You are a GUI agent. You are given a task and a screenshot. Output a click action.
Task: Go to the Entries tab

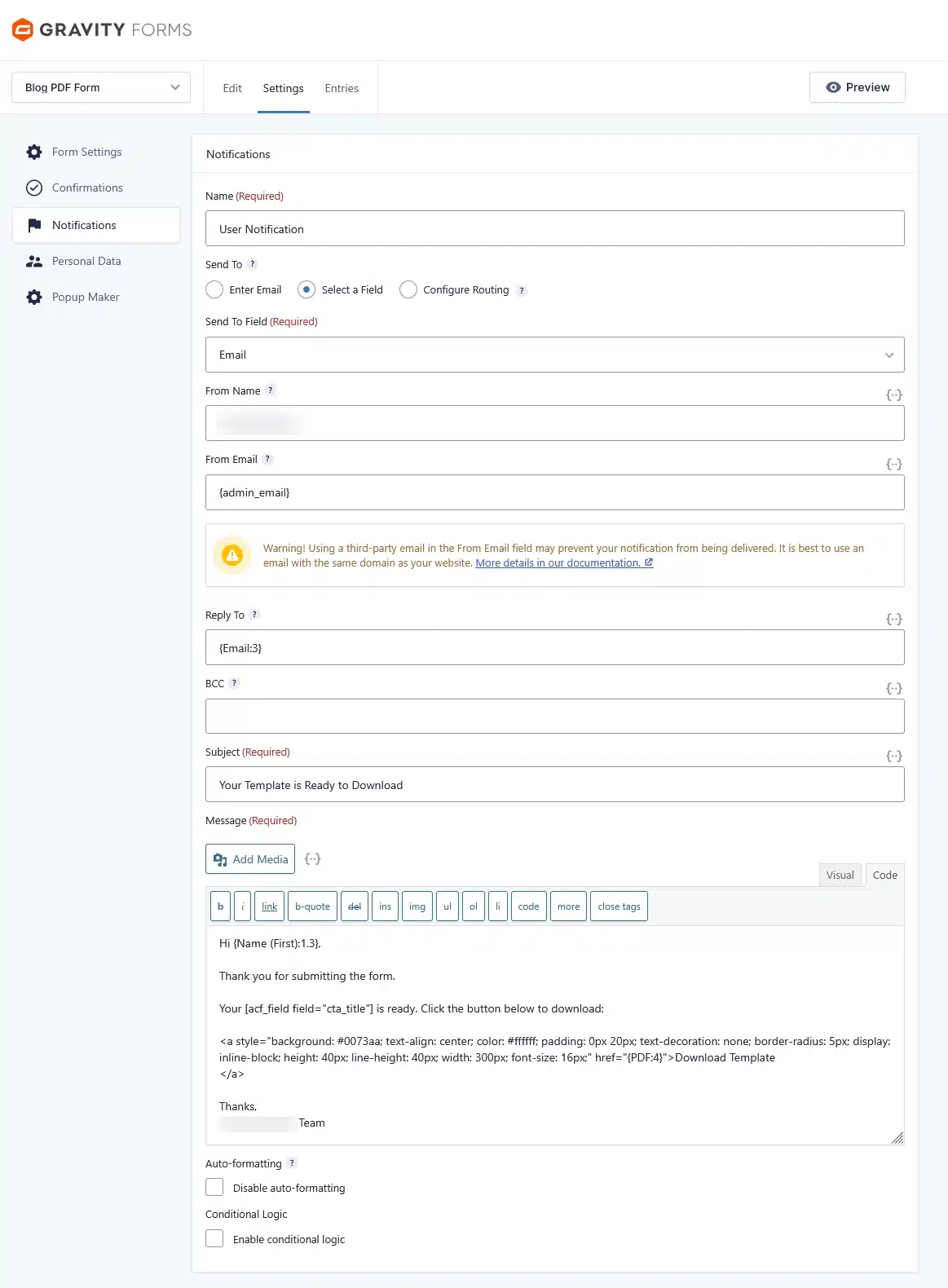342,88
